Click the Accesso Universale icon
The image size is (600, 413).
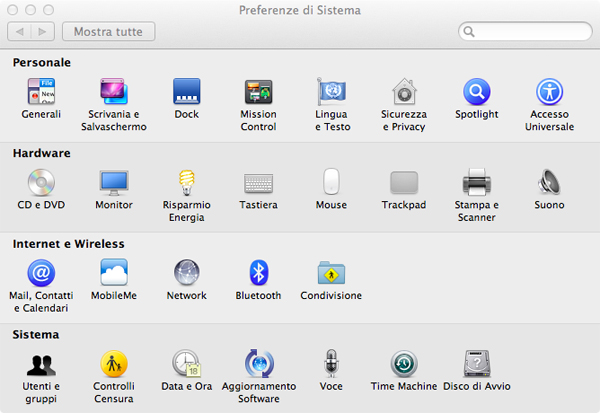click(x=550, y=93)
